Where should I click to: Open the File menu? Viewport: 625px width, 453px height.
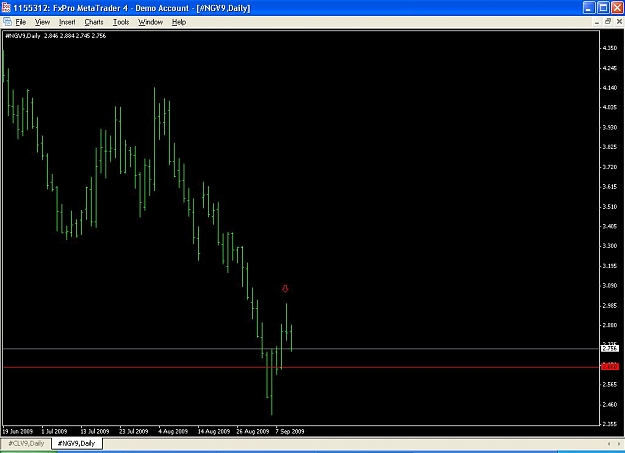point(21,22)
